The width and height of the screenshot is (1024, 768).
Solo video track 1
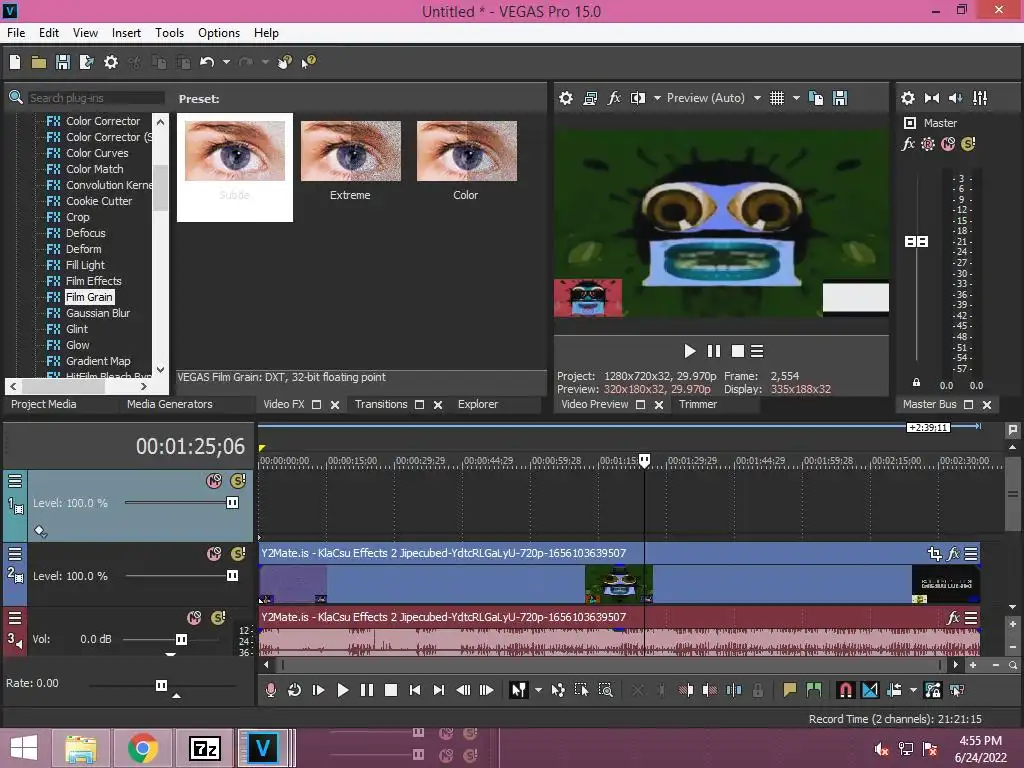coord(238,481)
